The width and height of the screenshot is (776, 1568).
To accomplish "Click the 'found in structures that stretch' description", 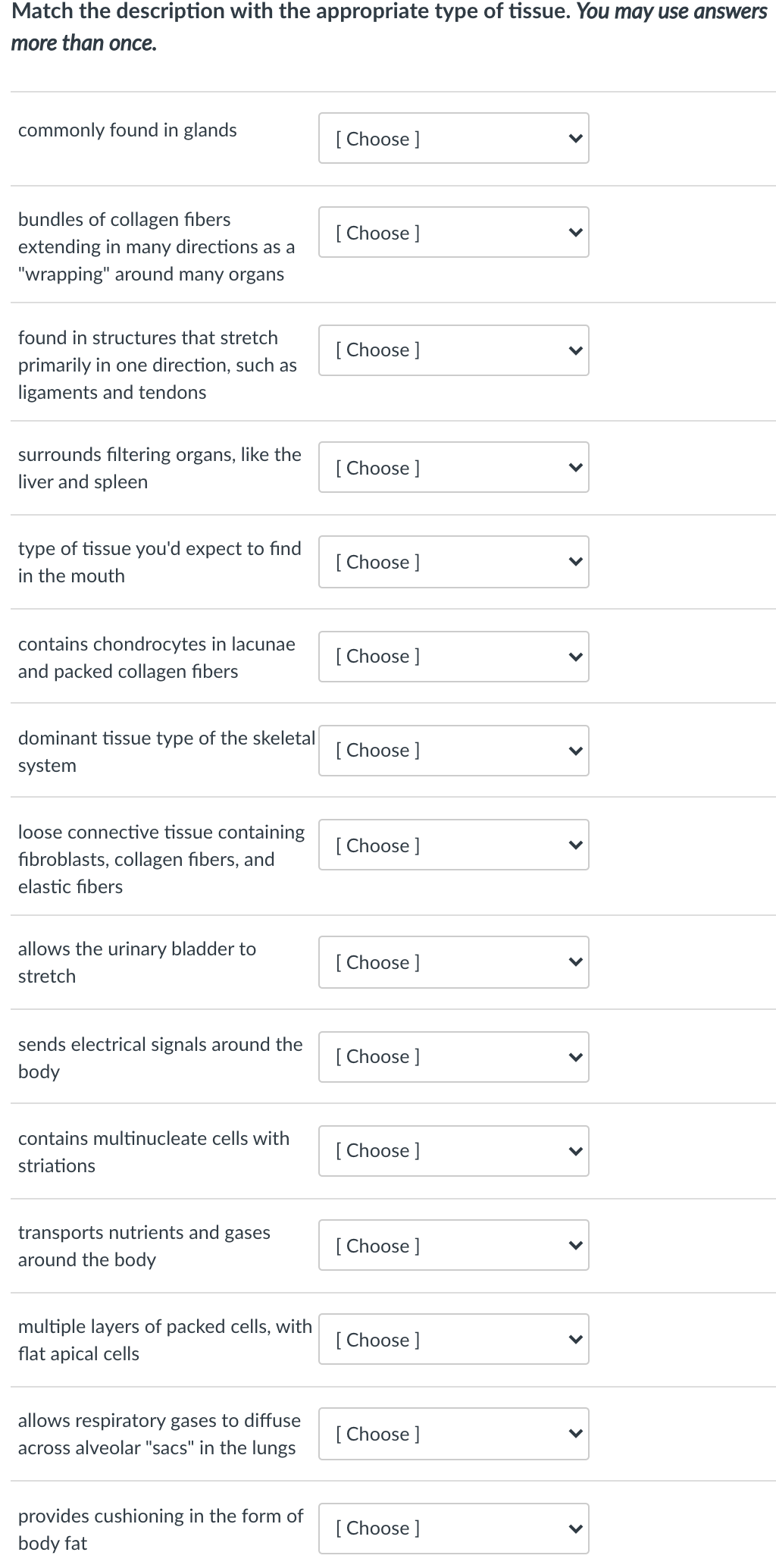I will point(158,365).
